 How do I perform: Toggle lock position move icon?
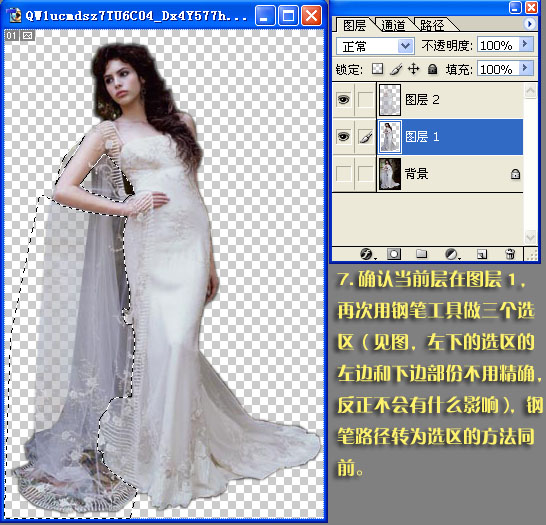(414, 69)
